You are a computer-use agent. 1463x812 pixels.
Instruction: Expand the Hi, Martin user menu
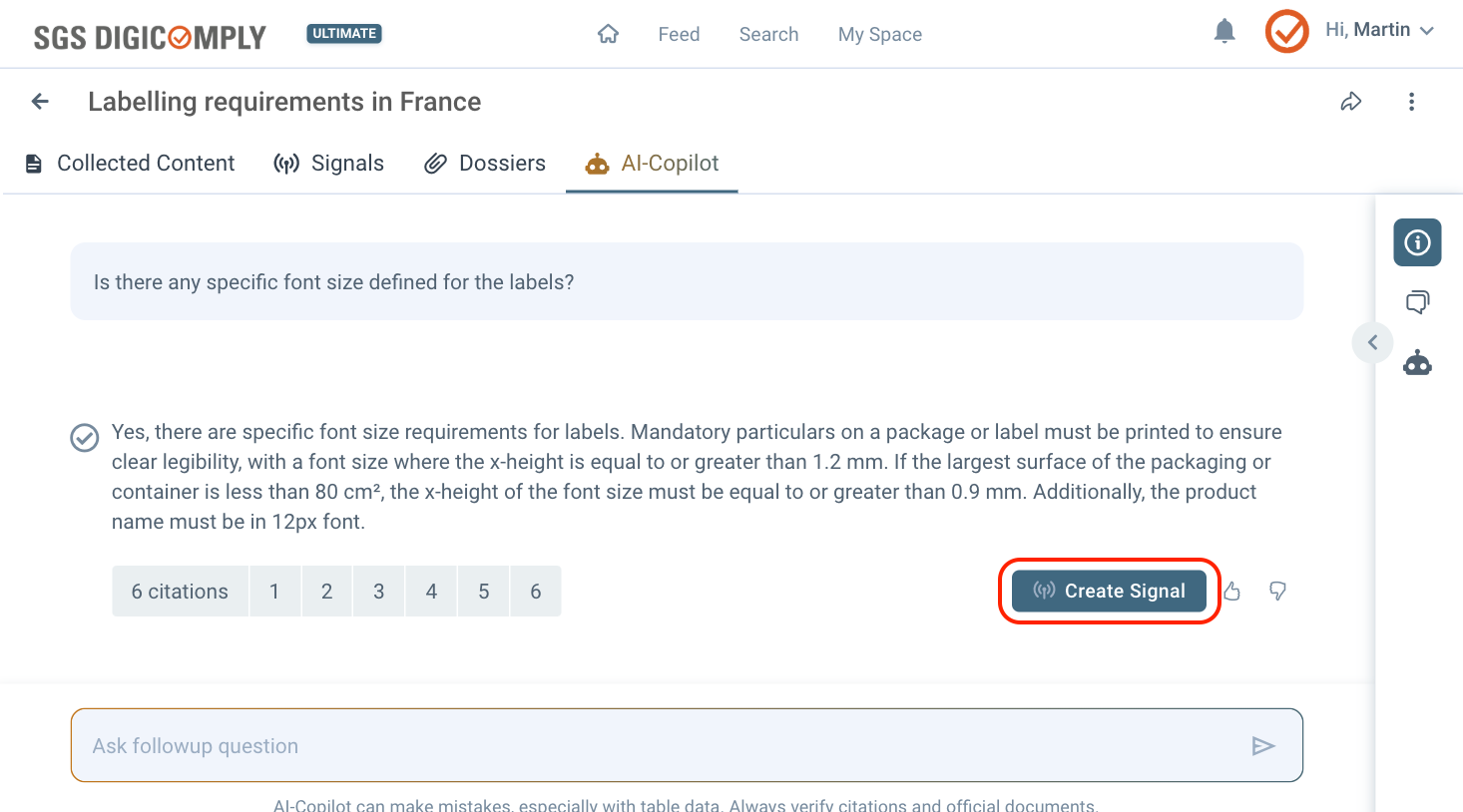tap(1380, 30)
